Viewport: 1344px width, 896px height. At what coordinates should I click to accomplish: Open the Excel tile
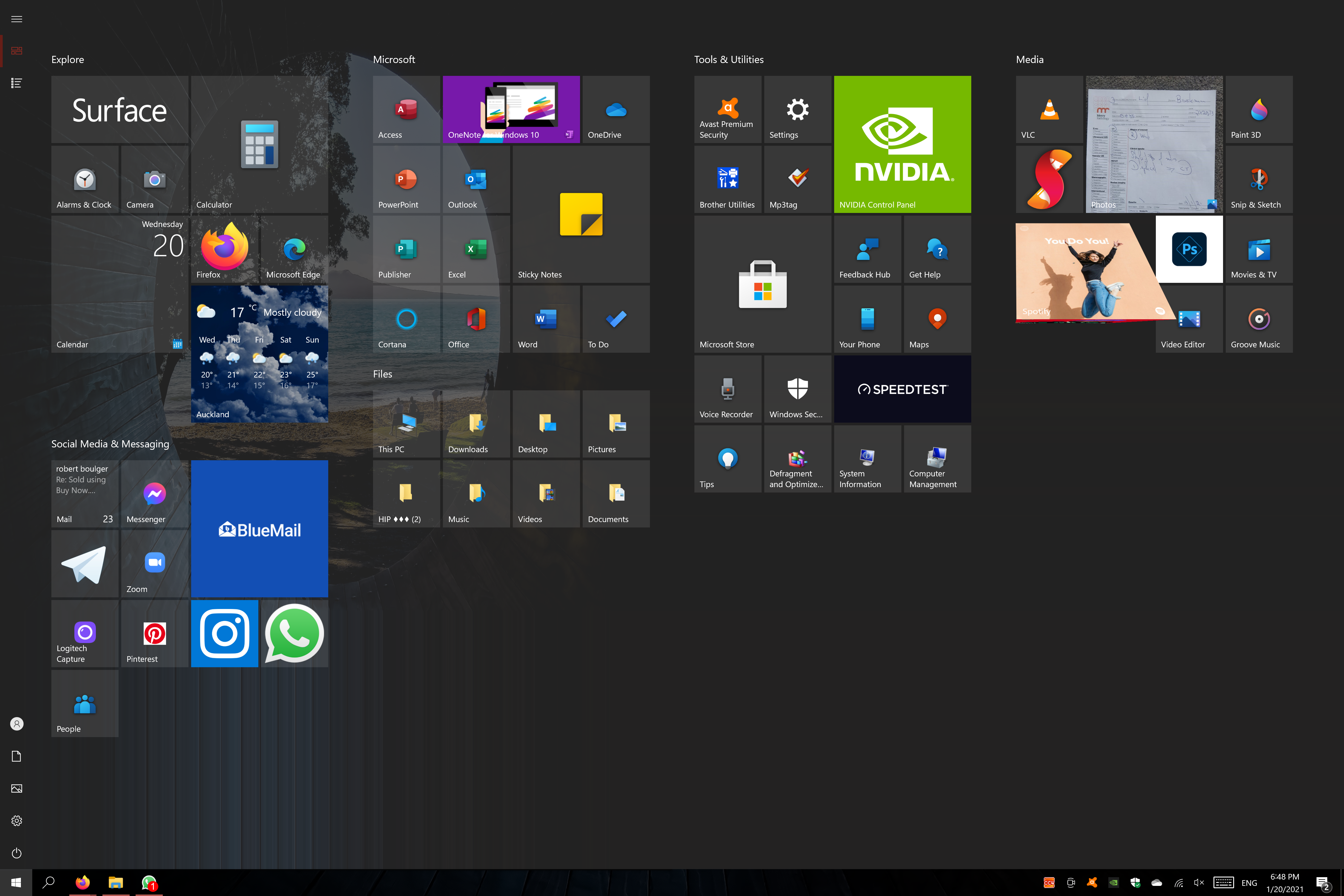(476, 248)
